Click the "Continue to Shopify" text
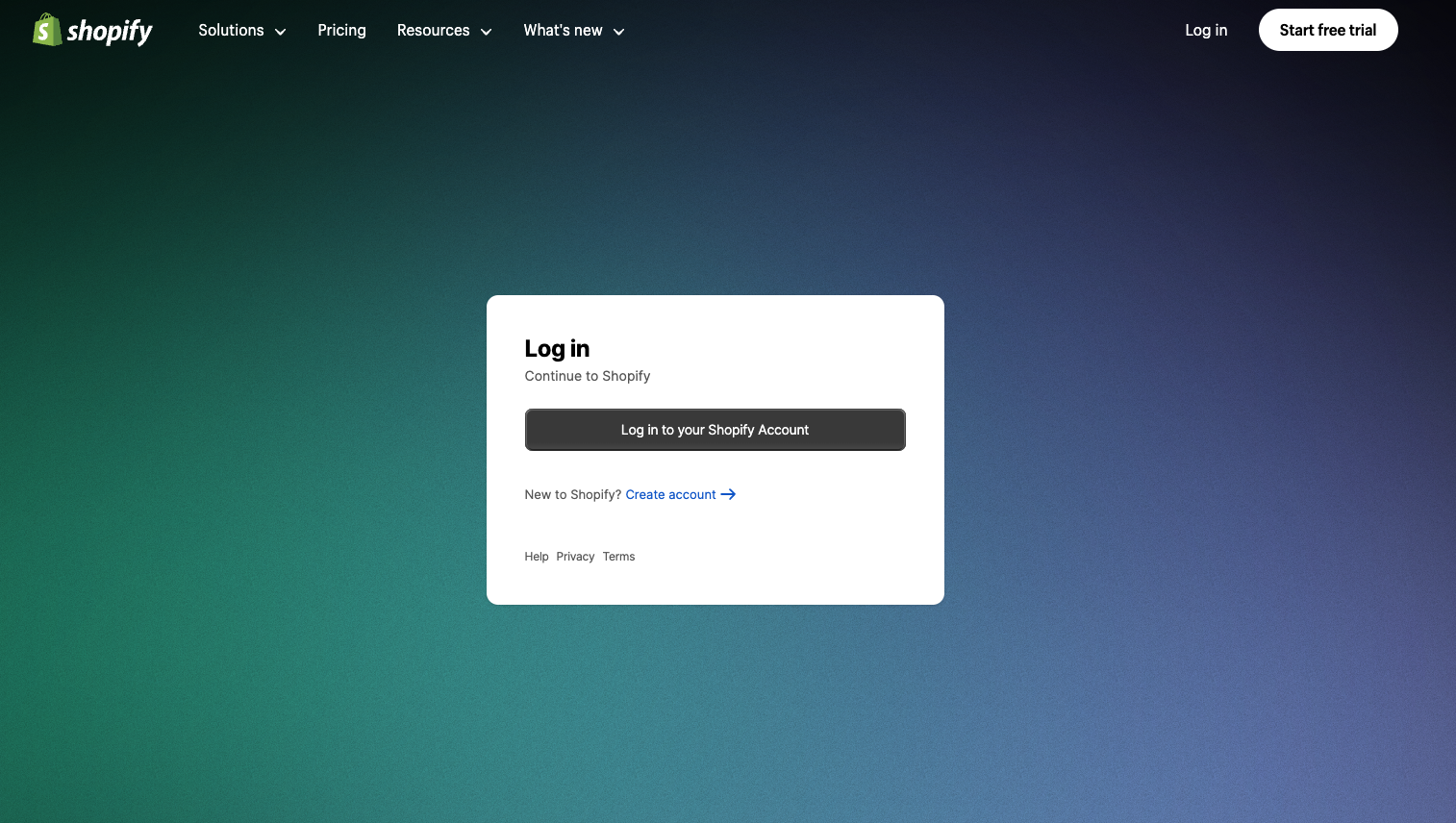 coord(588,376)
